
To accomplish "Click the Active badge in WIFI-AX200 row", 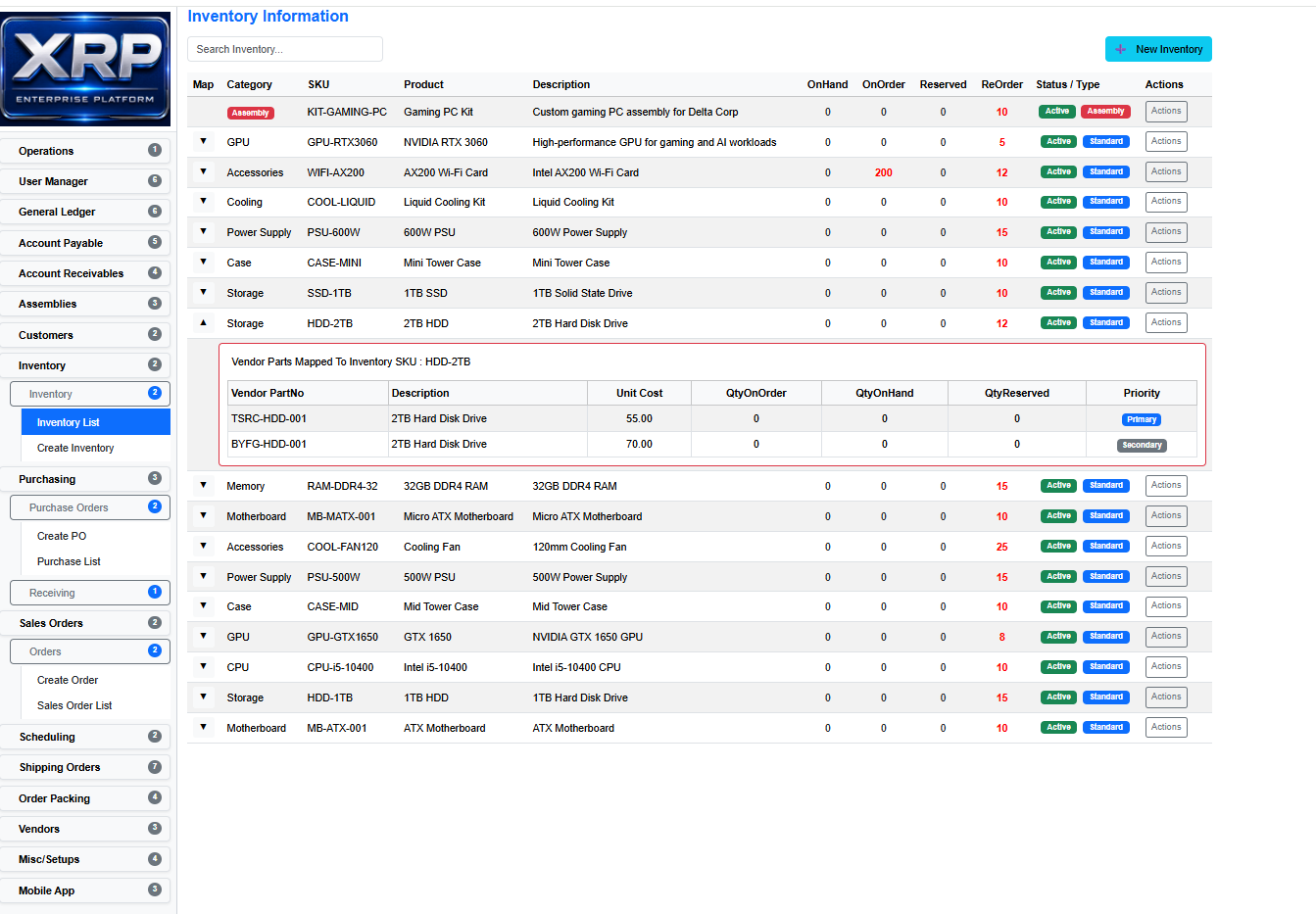I will coord(1058,171).
